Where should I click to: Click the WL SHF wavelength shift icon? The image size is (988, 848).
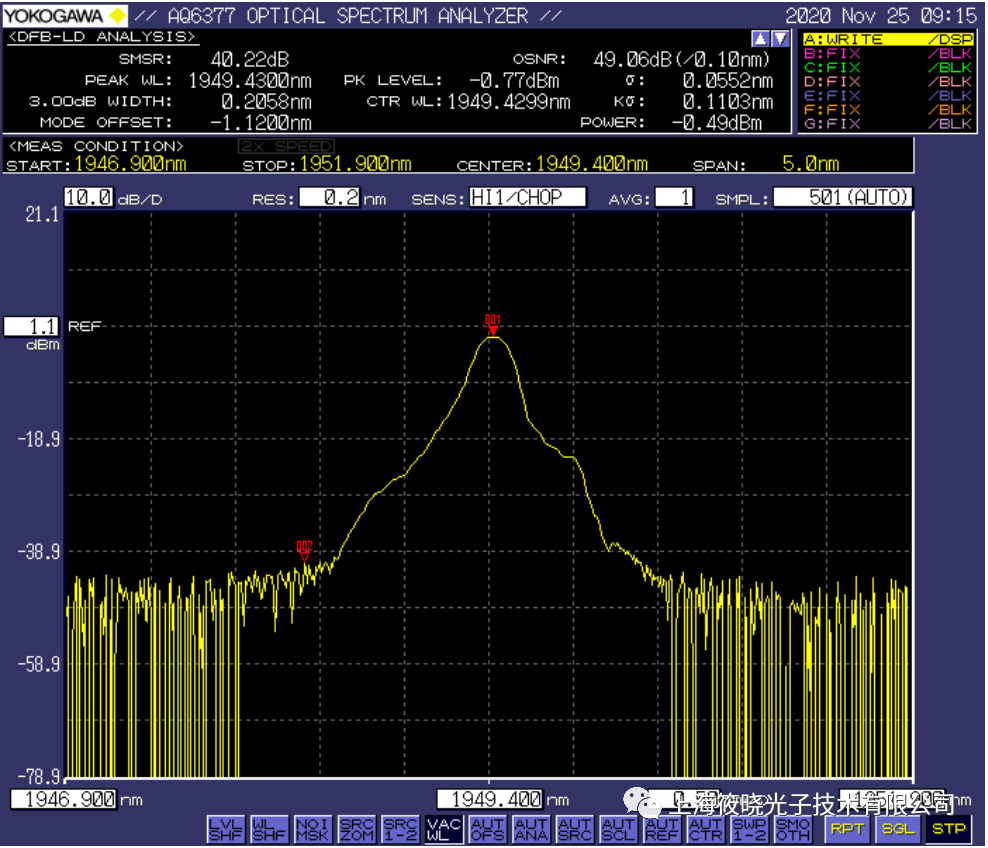tap(269, 829)
